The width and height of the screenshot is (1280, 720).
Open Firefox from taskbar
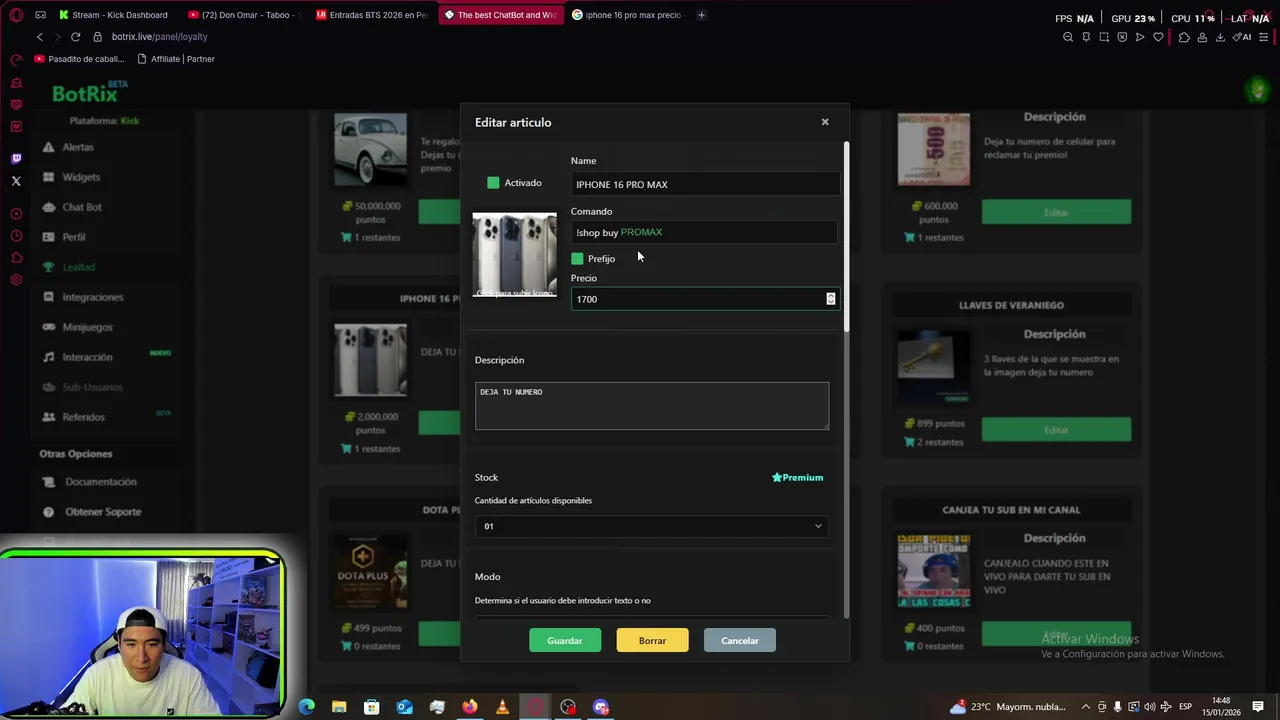[470, 707]
